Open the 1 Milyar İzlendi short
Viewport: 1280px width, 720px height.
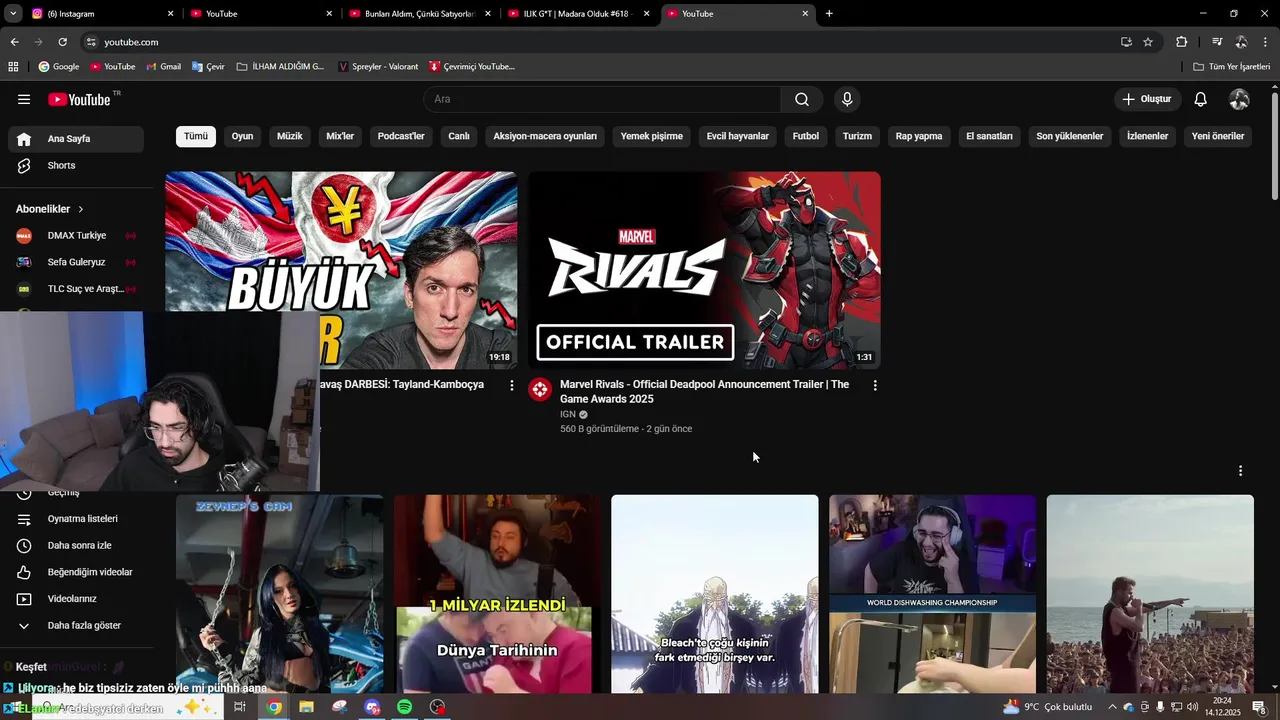[x=497, y=594]
